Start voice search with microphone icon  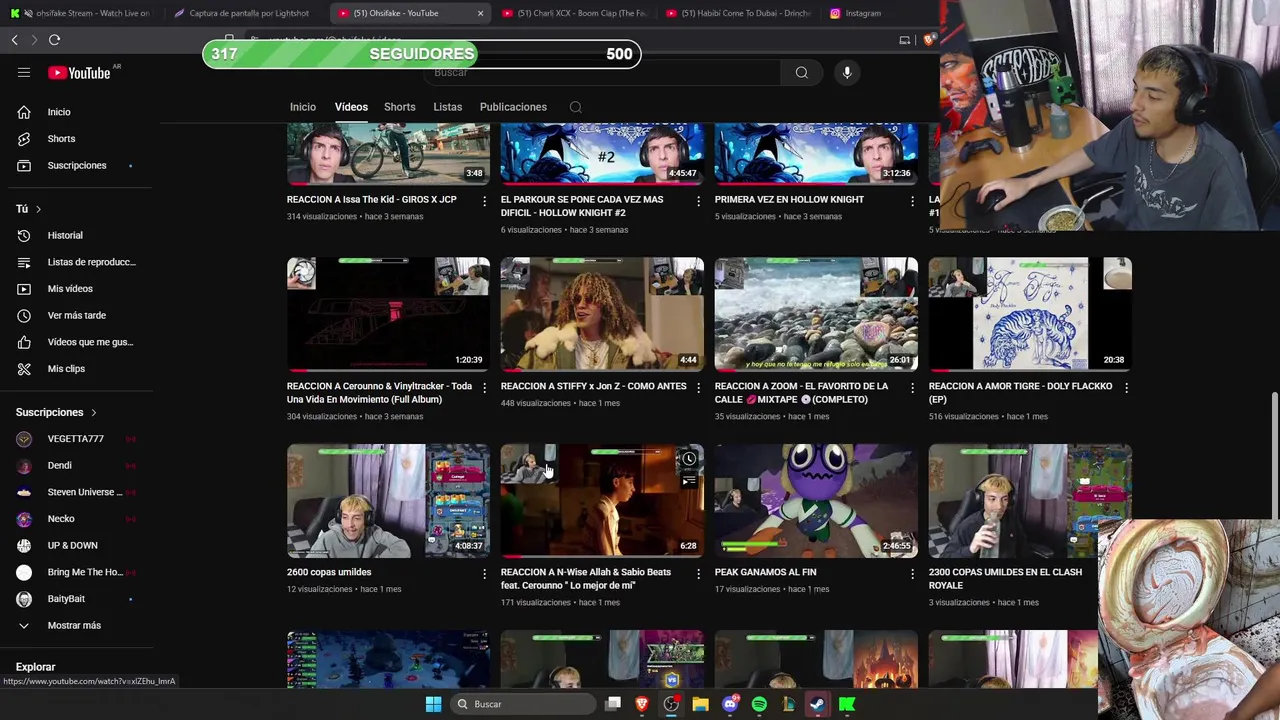click(847, 72)
